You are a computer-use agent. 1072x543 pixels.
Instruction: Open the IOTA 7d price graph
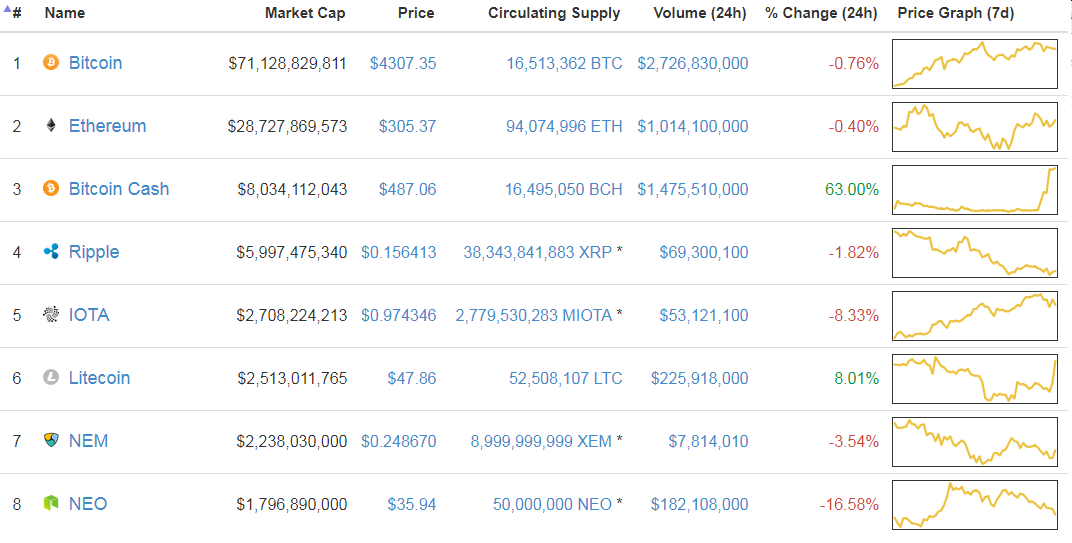click(x=975, y=315)
